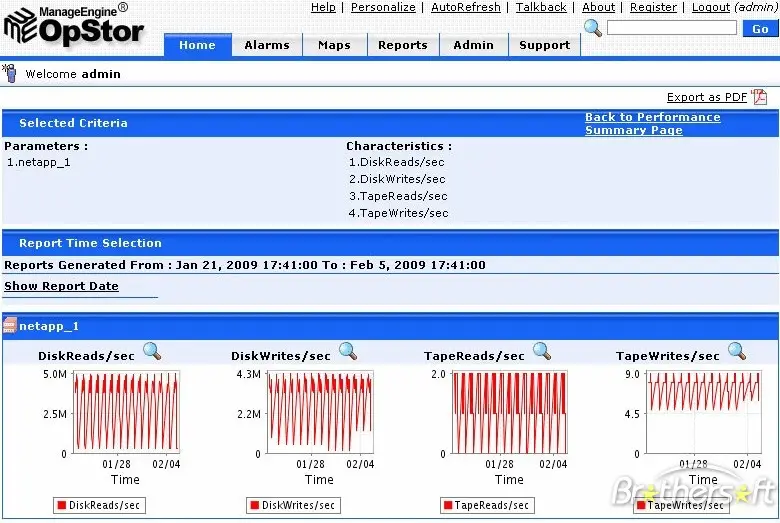
Task: Click the TapeReads/sec chart thumbnail
Action: click(509, 412)
